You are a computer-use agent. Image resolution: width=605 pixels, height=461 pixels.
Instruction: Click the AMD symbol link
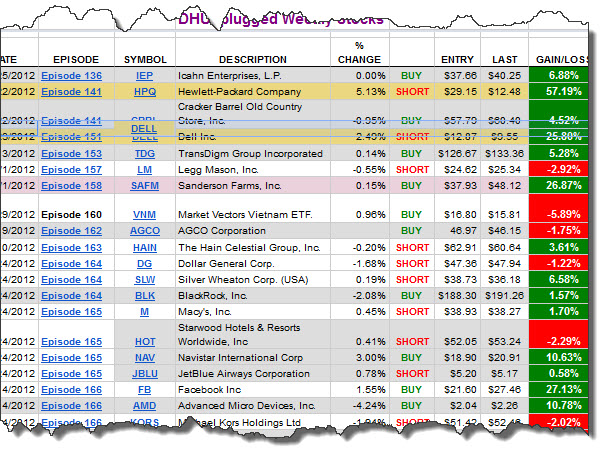[145, 406]
